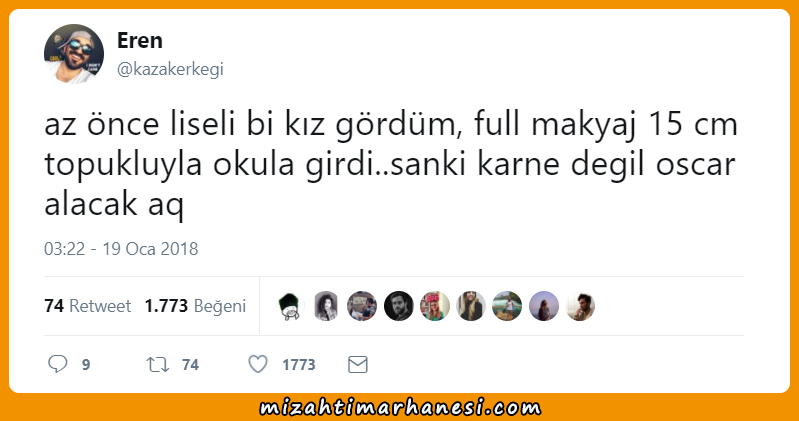The image size is (799, 421).
Task: Open the Eren display name link
Action: coord(140,40)
